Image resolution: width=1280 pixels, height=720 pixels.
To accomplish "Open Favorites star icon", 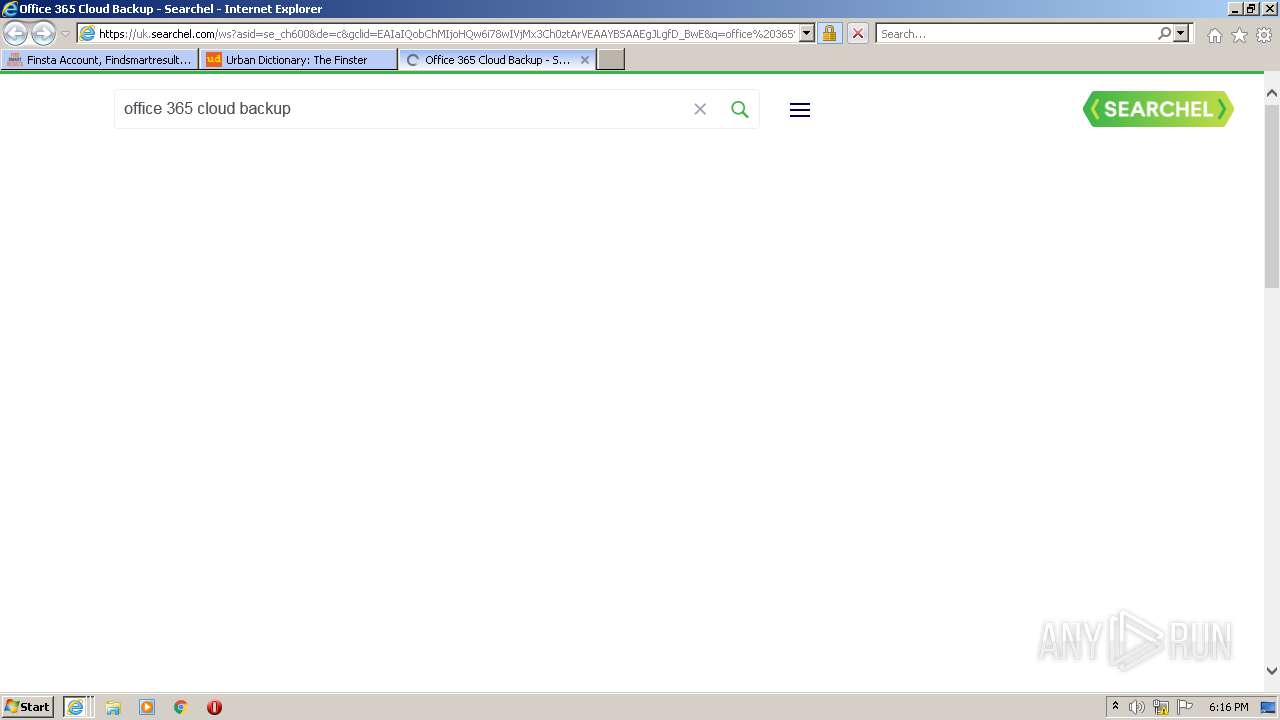I will [1239, 35].
